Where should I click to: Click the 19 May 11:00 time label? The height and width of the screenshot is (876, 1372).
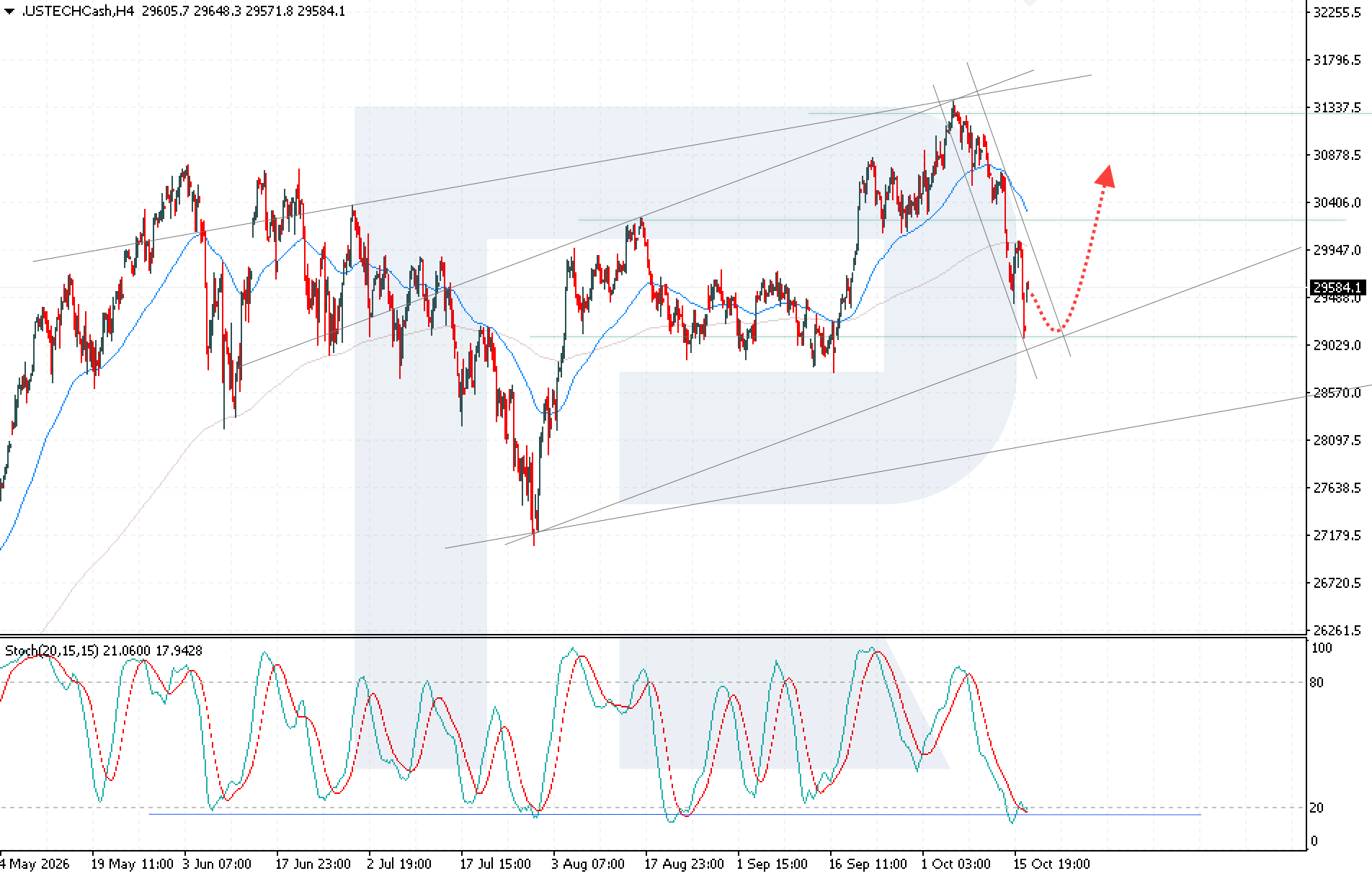133,864
